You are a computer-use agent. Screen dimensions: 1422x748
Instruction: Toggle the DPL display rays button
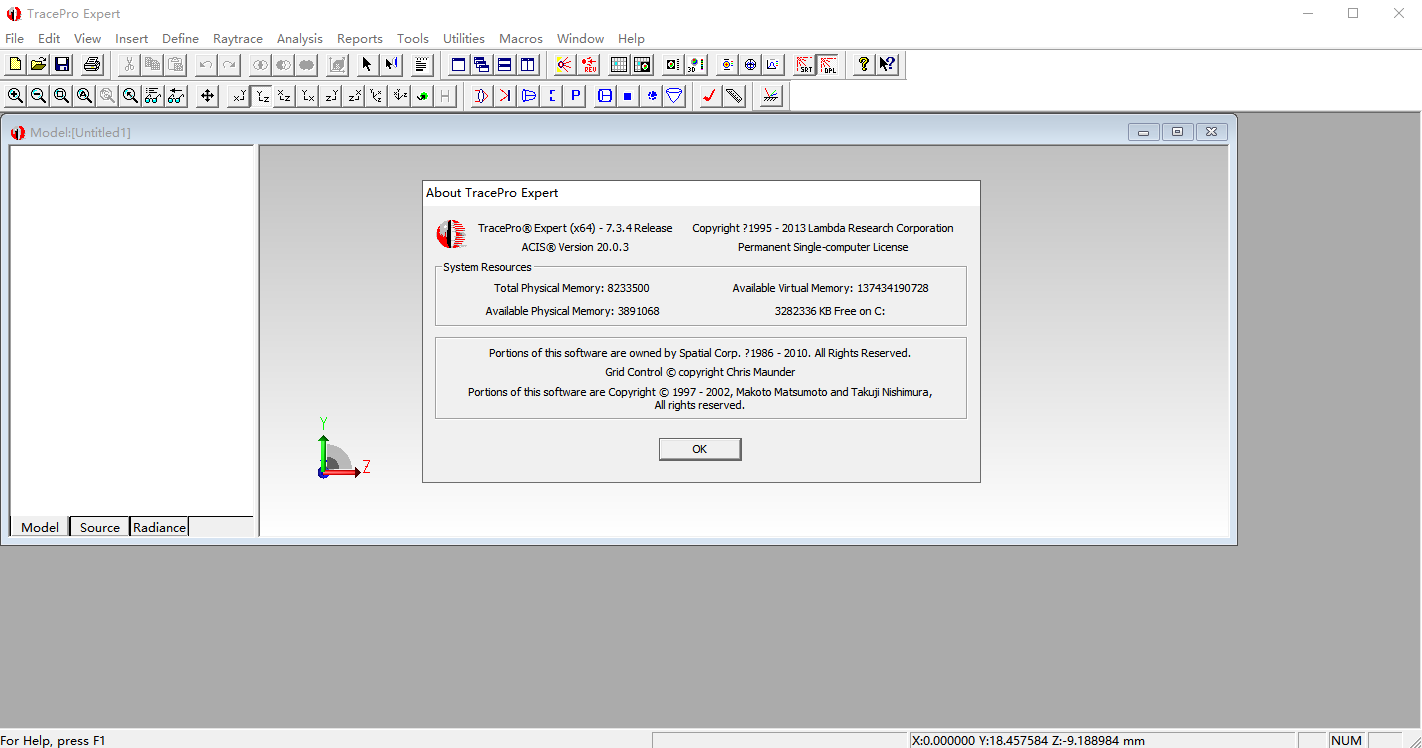829,65
